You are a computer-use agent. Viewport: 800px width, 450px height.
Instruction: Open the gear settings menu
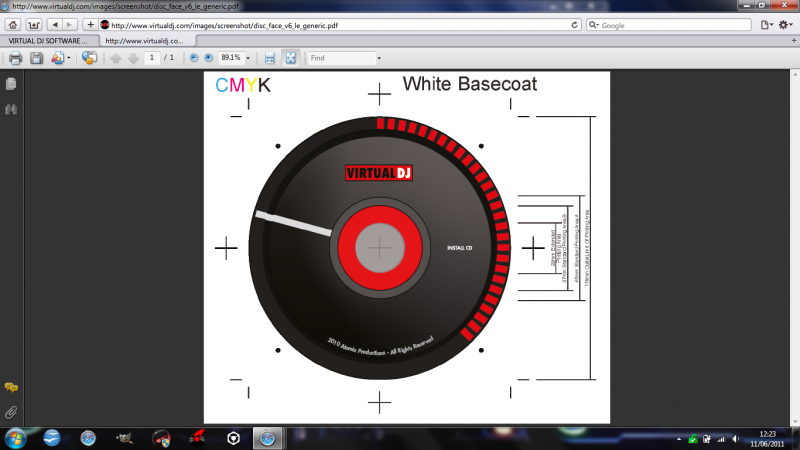tap(785, 25)
